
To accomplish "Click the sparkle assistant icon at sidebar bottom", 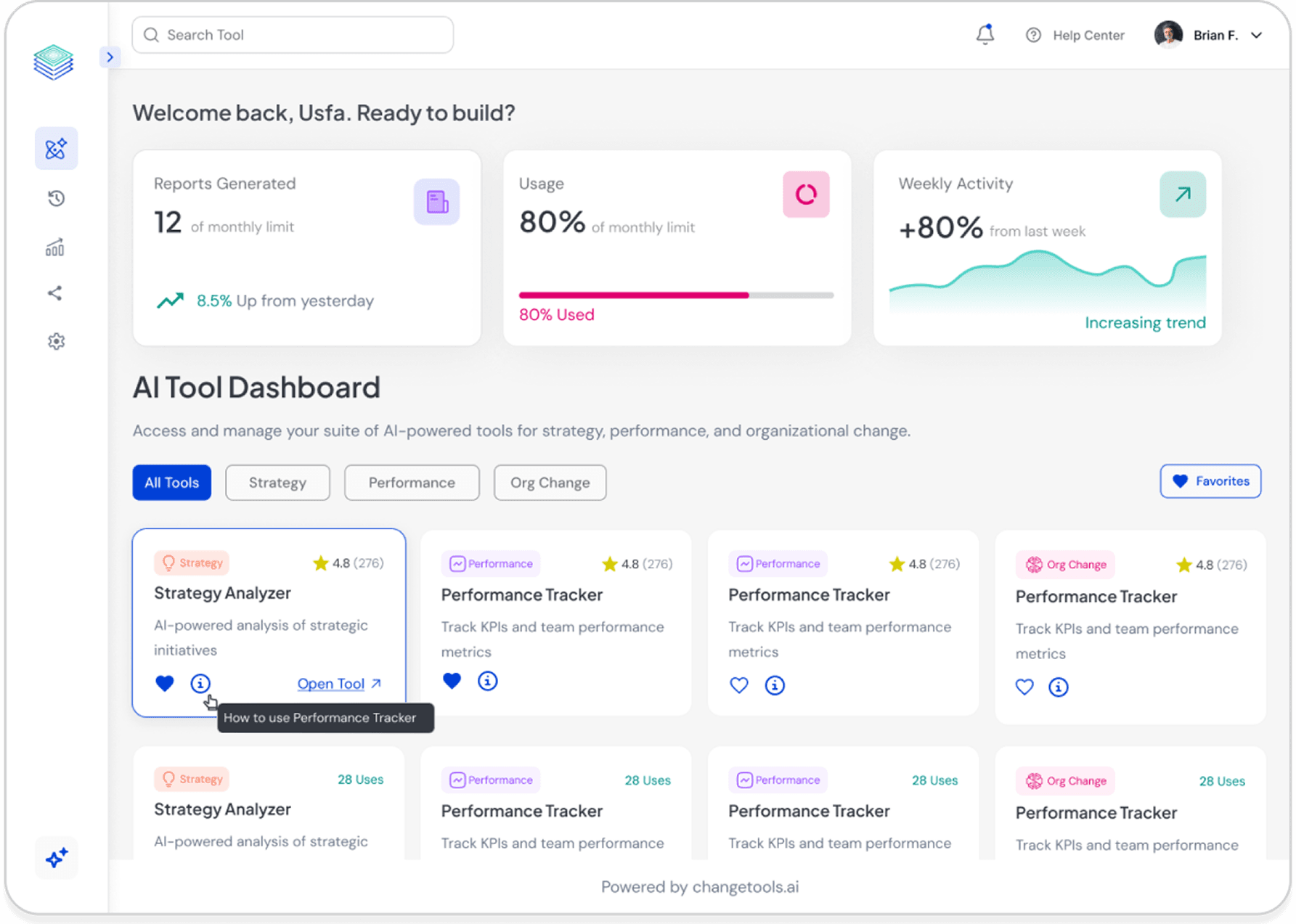I will [x=56, y=858].
